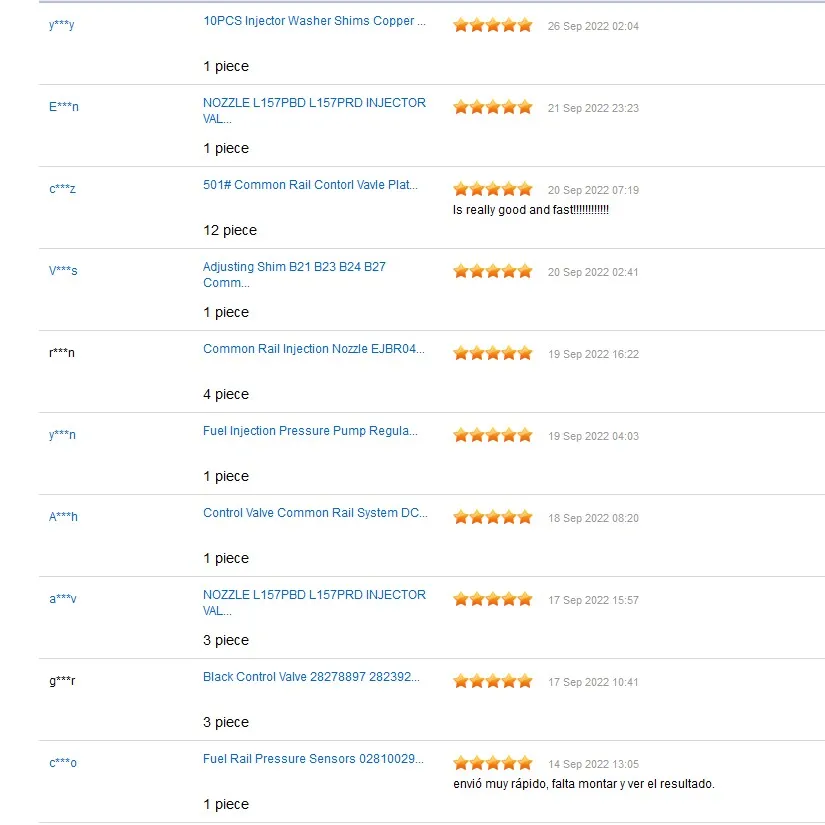Click five-star rating dated 19 Sep 2022 16:22
Image resolution: width=825 pixels, height=825 pixels.
point(492,353)
